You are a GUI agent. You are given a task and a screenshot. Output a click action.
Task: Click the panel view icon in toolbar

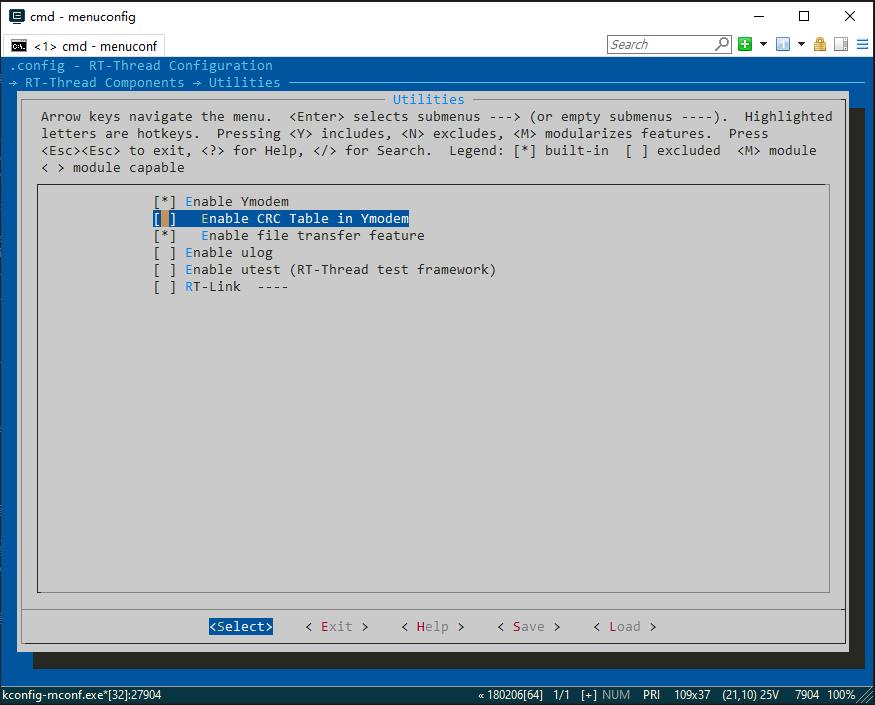click(841, 44)
